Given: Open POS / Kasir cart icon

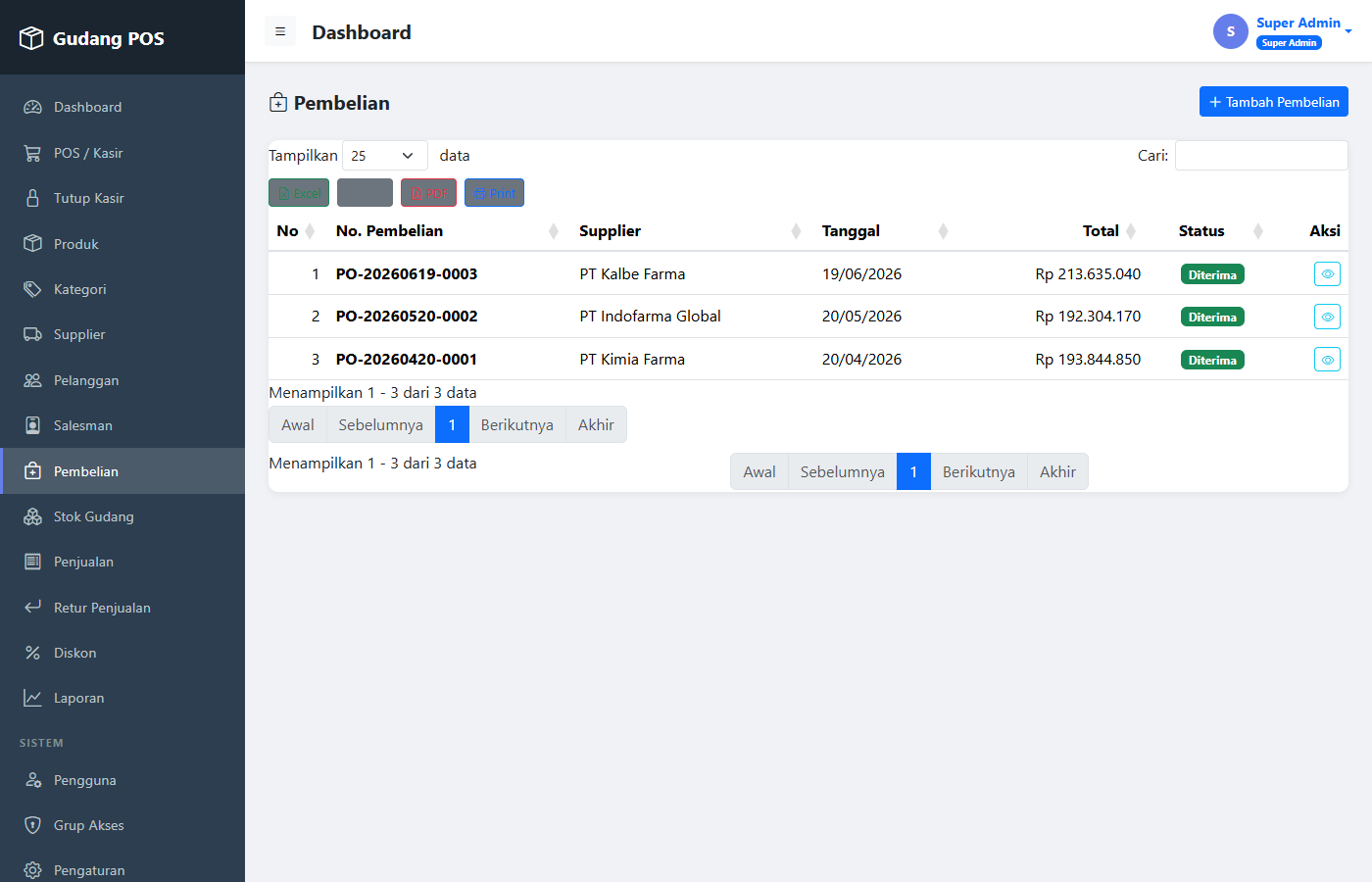Looking at the screenshot, I should click(32, 153).
